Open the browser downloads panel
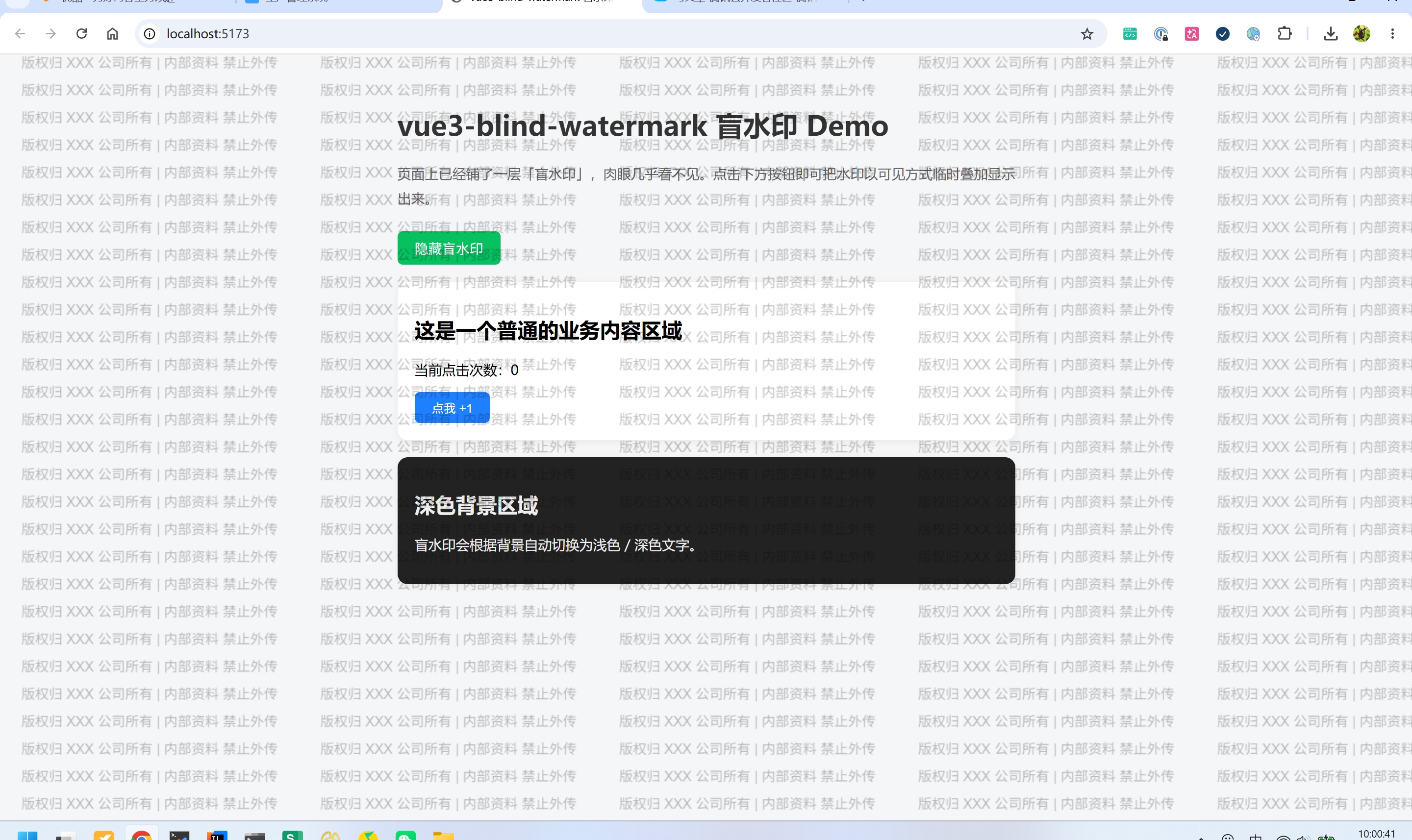Viewport: 1412px width, 840px height. click(x=1331, y=34)
